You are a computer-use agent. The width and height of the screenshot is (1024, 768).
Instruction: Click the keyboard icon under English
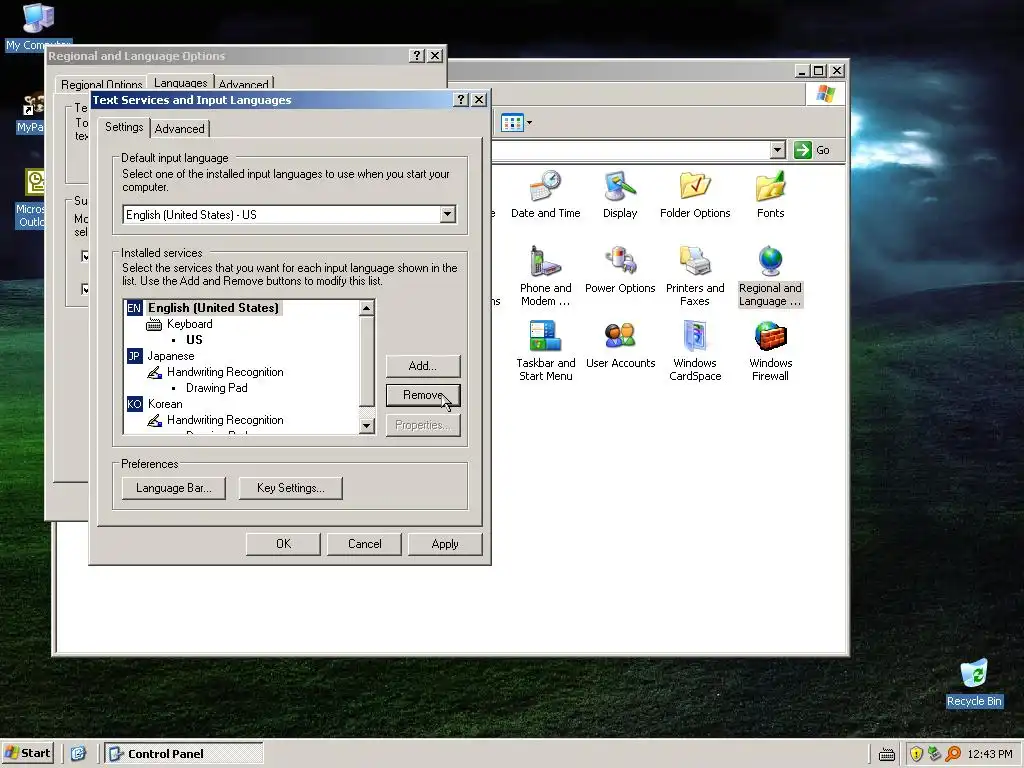tap(154, 325)
